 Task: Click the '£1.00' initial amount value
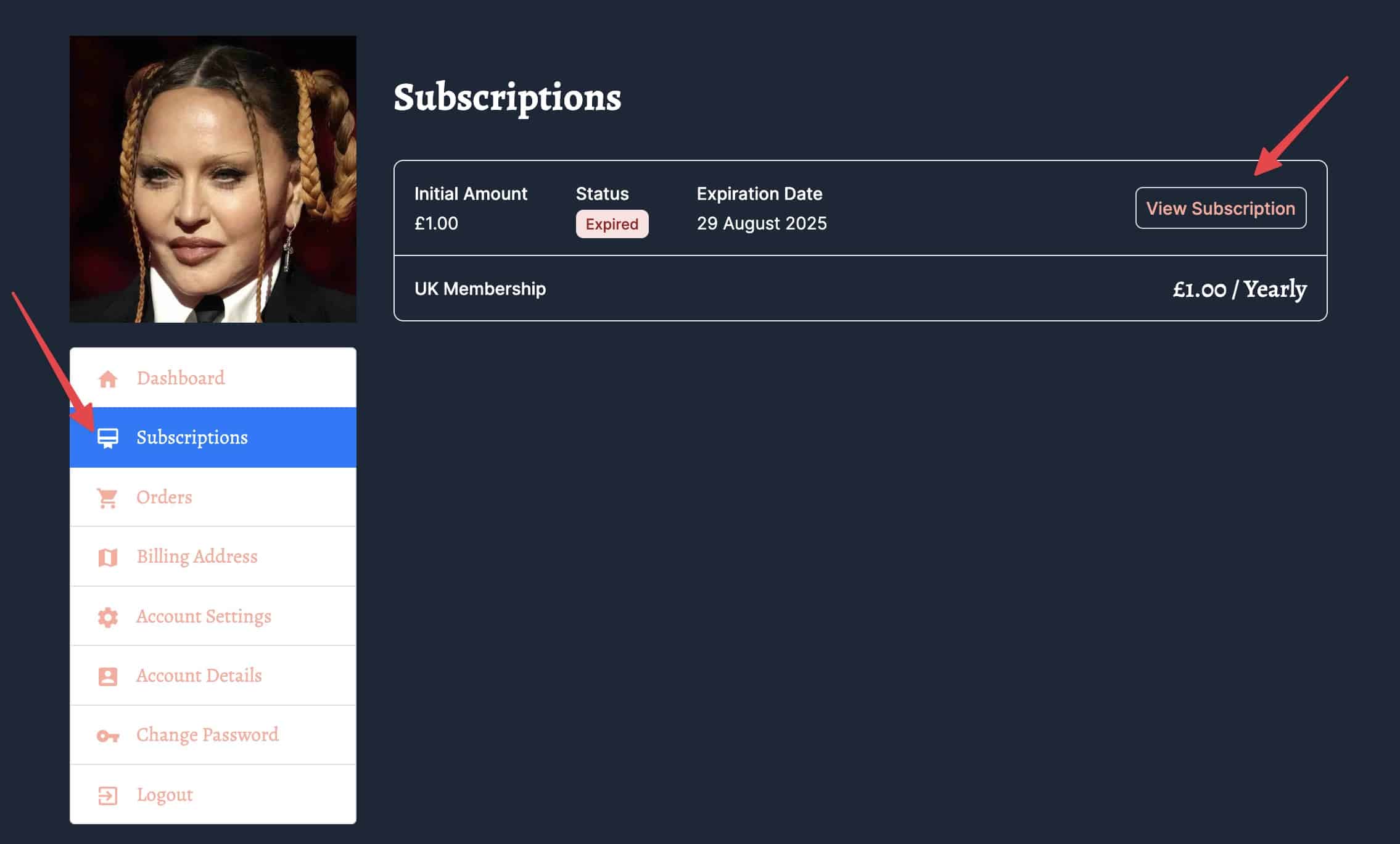pyautogui.click(x=436, y=223)
